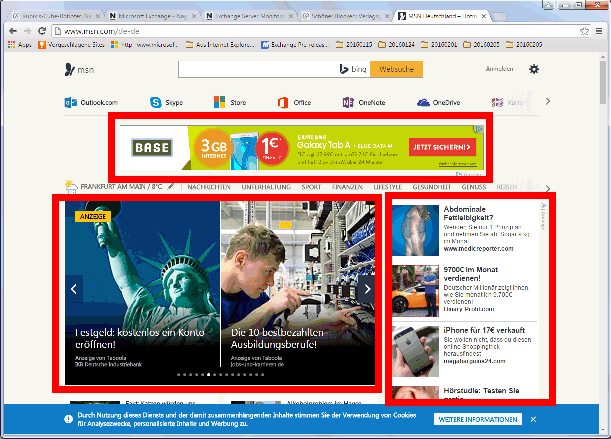Open the OneDrive shortcut
The width and height of the screenshot is (611, 439).
pyautogui.click(x=438, y=102)
